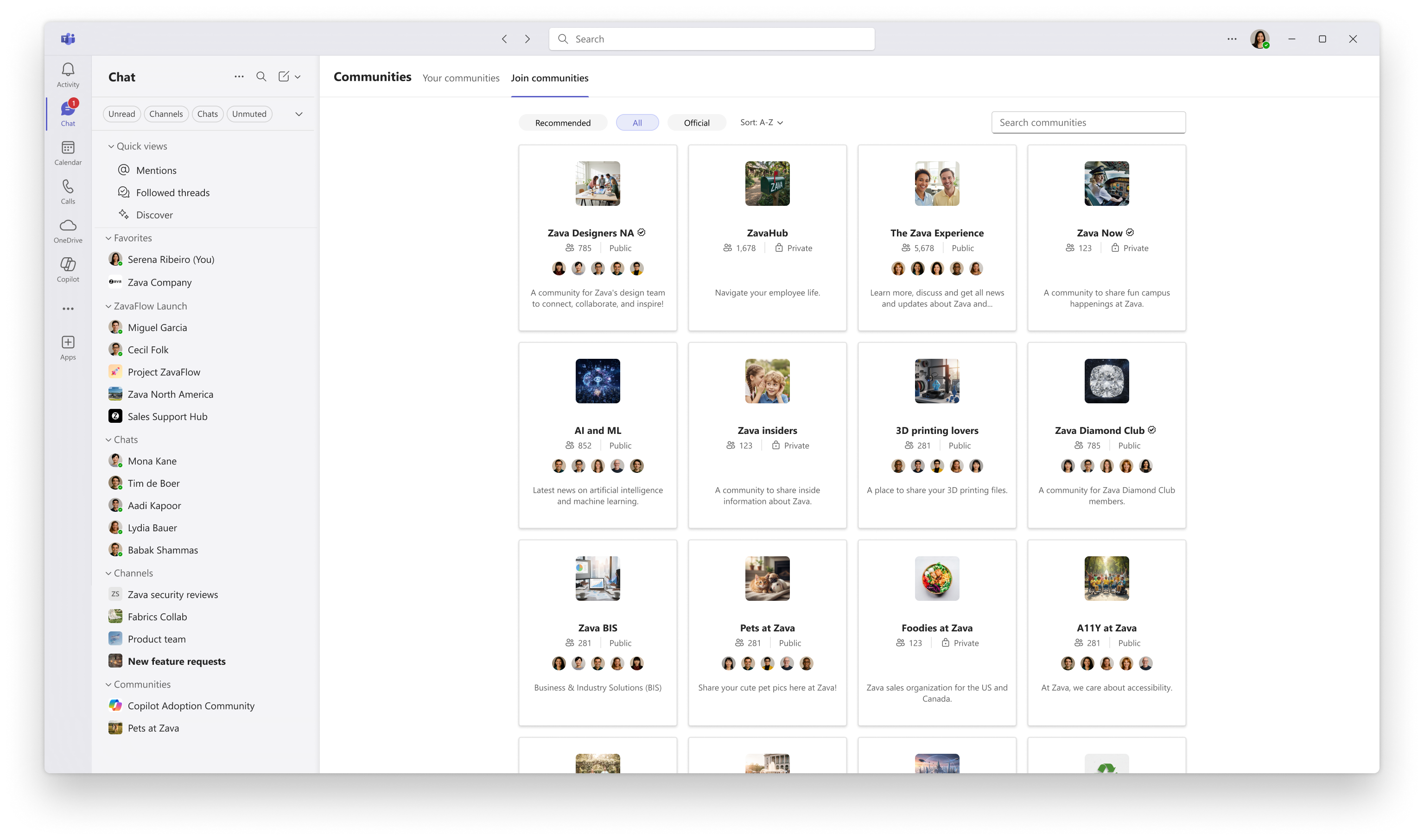Open Followed threads

tap(172, 192)
